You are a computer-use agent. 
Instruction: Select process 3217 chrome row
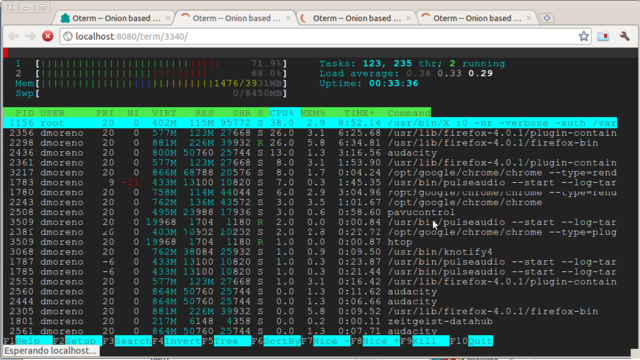click(x=310, y=173)
